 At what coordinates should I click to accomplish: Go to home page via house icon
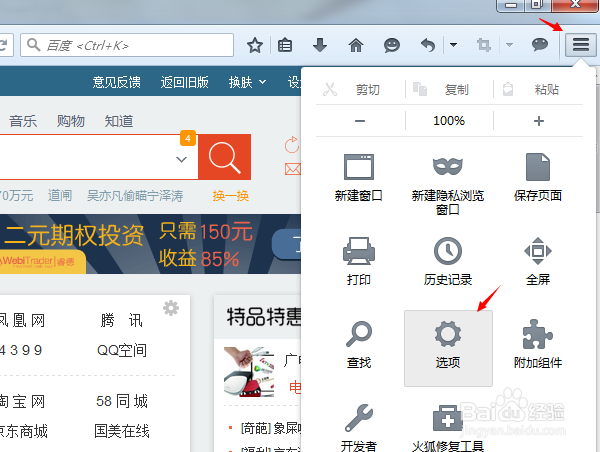tap(356, 45)
